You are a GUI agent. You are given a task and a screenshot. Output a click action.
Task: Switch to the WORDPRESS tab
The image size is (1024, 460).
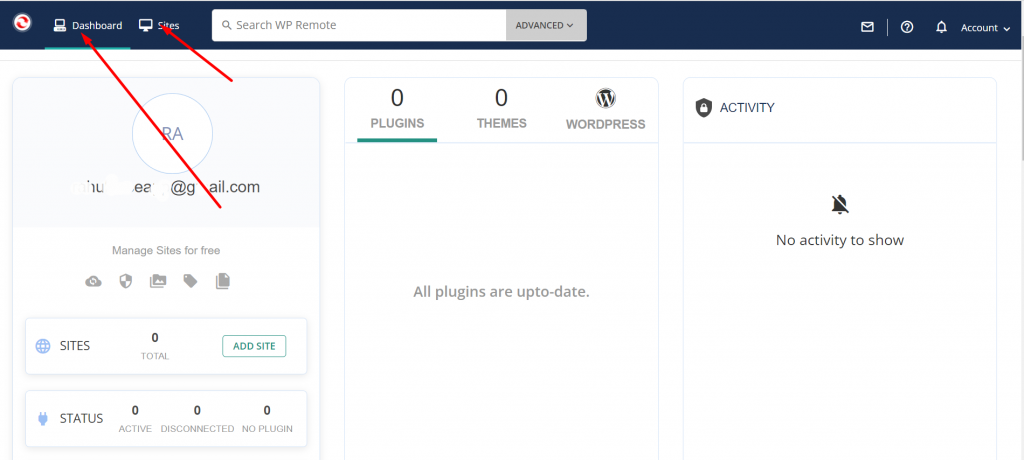pos(605,109)
